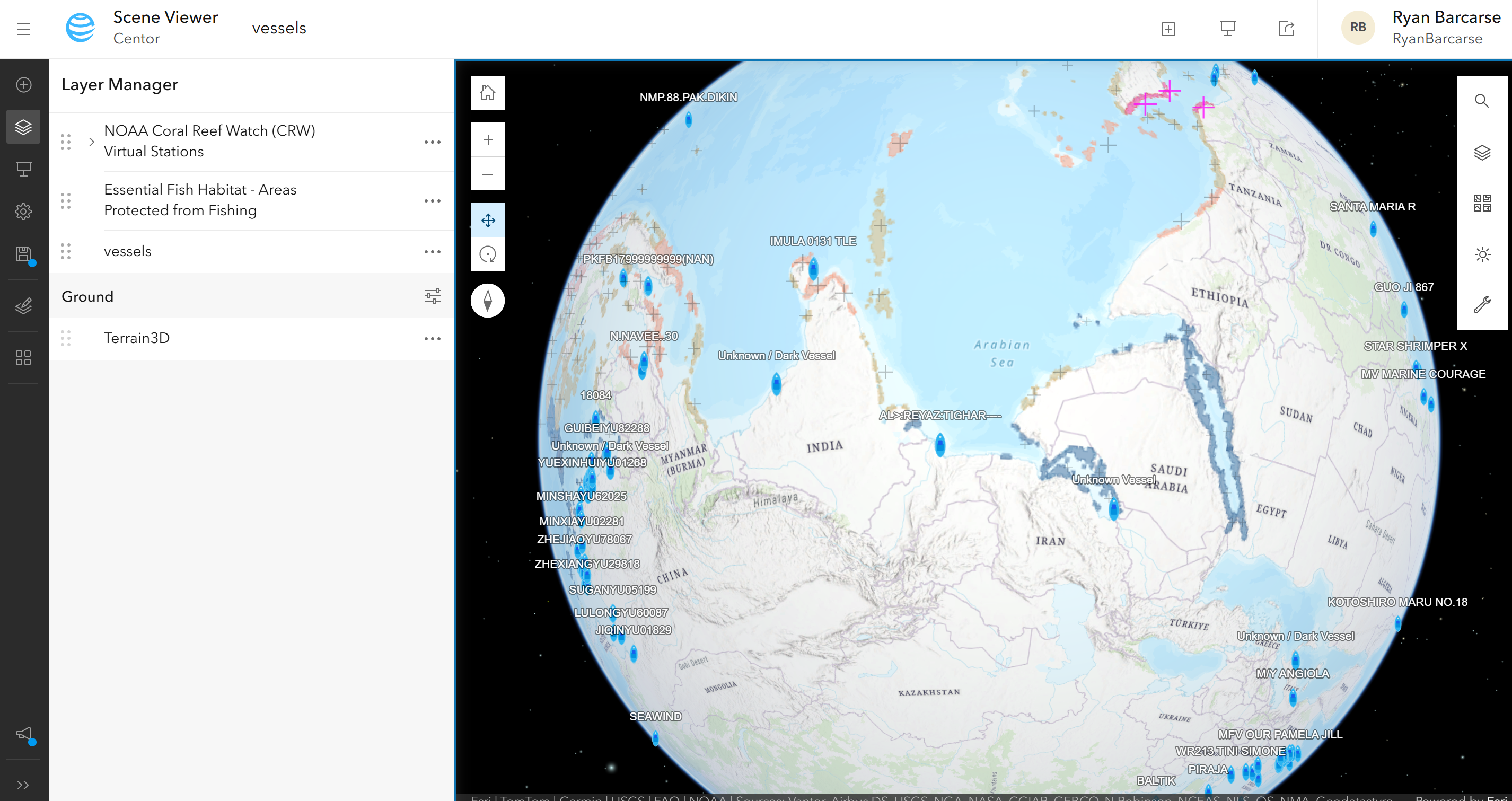1512x801 pixels.
Task: Open the Daylight sun settings
Action: click(x=1481, y=254)
